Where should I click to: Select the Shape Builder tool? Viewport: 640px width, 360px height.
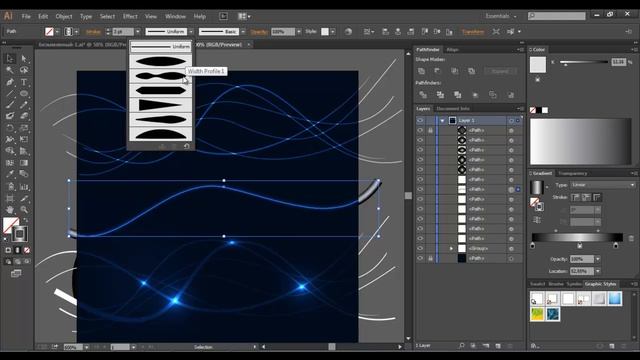pyautogui.click(x=10, y=151)
